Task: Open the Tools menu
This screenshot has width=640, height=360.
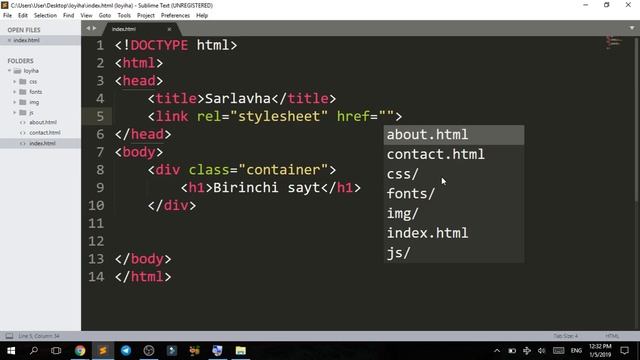Action: [x=124, y=16]
